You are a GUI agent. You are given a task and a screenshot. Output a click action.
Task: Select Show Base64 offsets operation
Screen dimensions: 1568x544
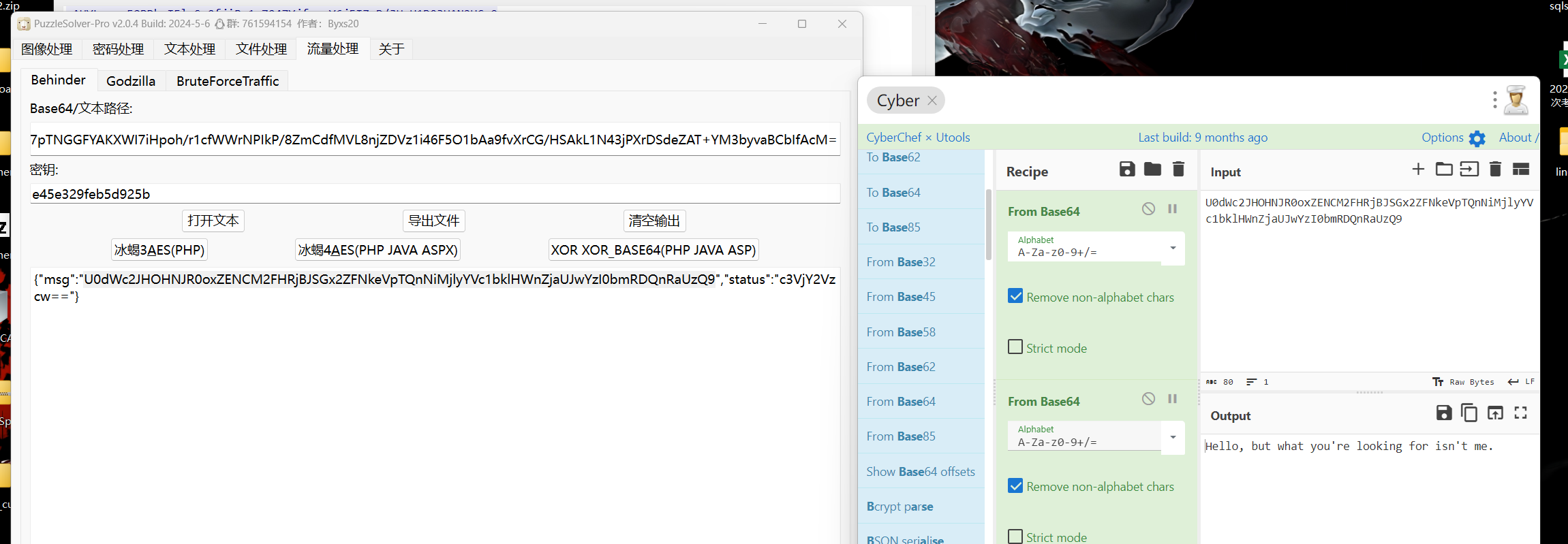[921, 472]
